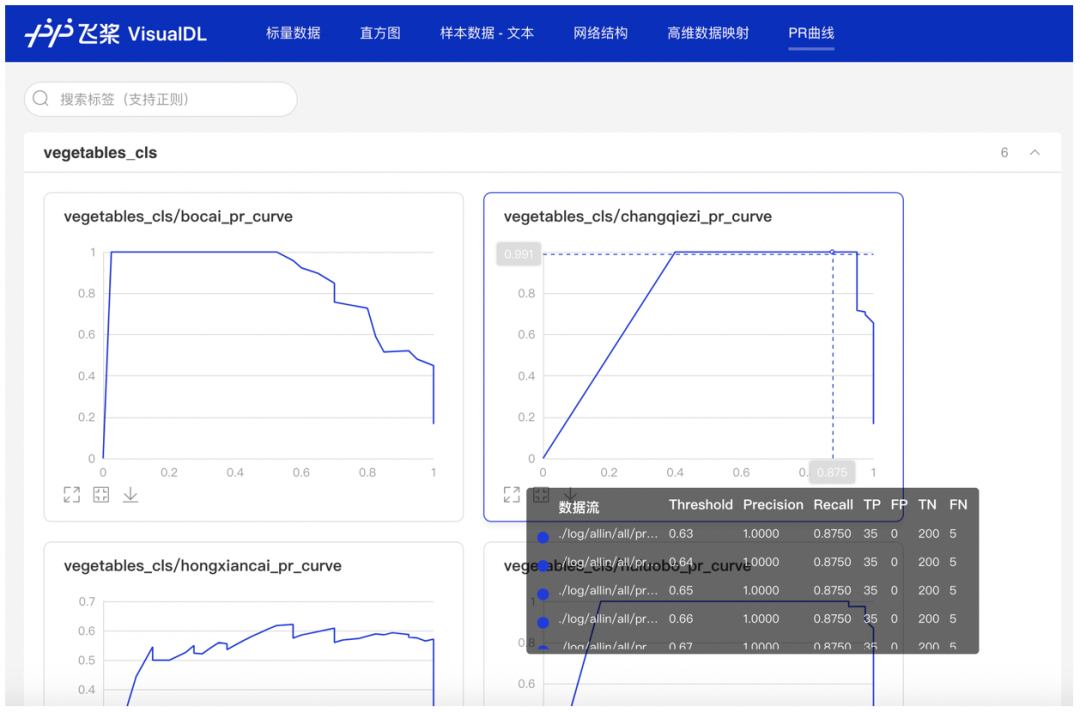Click the log path in the 0.65 row
This screenshot has height=713, width=1080.
point(608,590)
